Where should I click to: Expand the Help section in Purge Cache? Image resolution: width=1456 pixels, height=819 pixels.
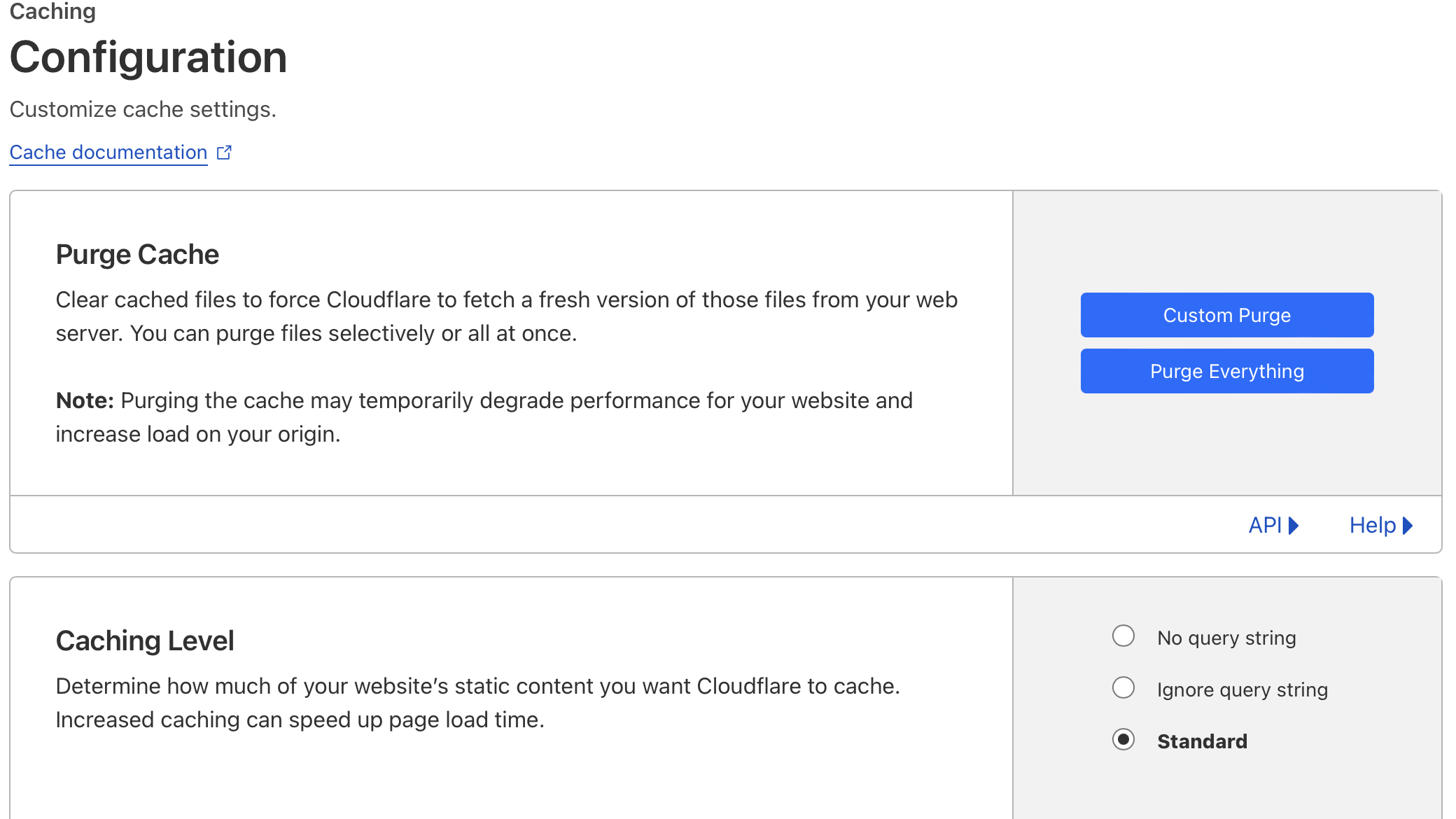[x=1381, y=525]
